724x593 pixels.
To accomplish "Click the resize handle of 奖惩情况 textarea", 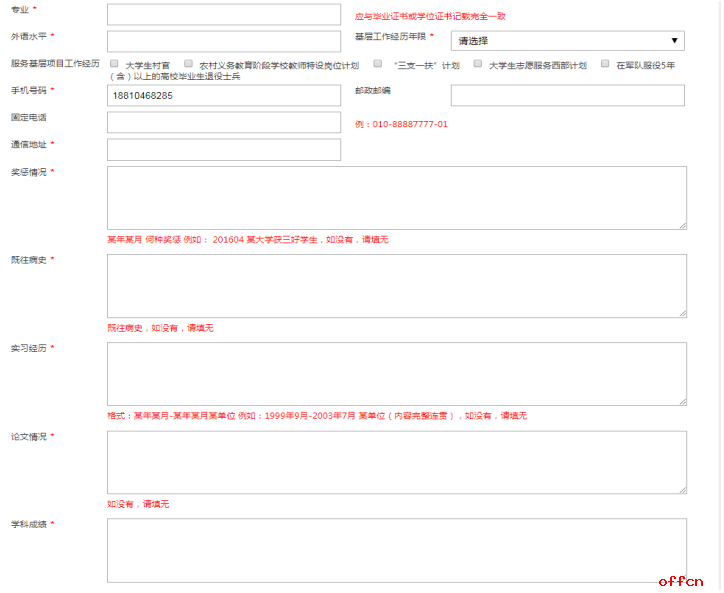I will pos(682,225).
